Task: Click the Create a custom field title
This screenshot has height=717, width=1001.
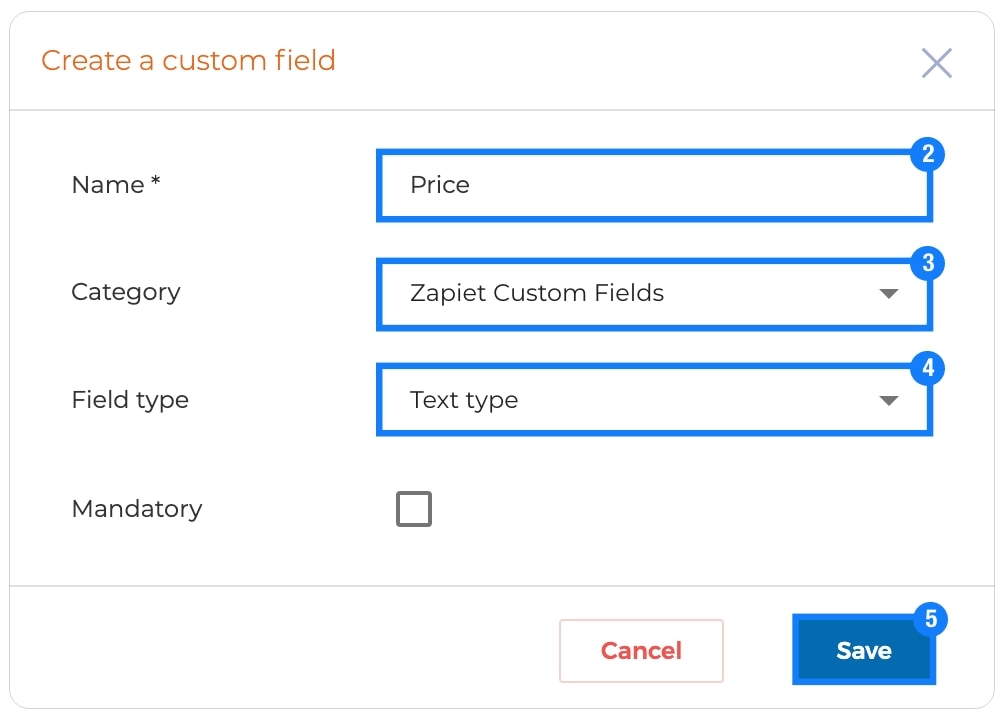Action: click(188, 61)
